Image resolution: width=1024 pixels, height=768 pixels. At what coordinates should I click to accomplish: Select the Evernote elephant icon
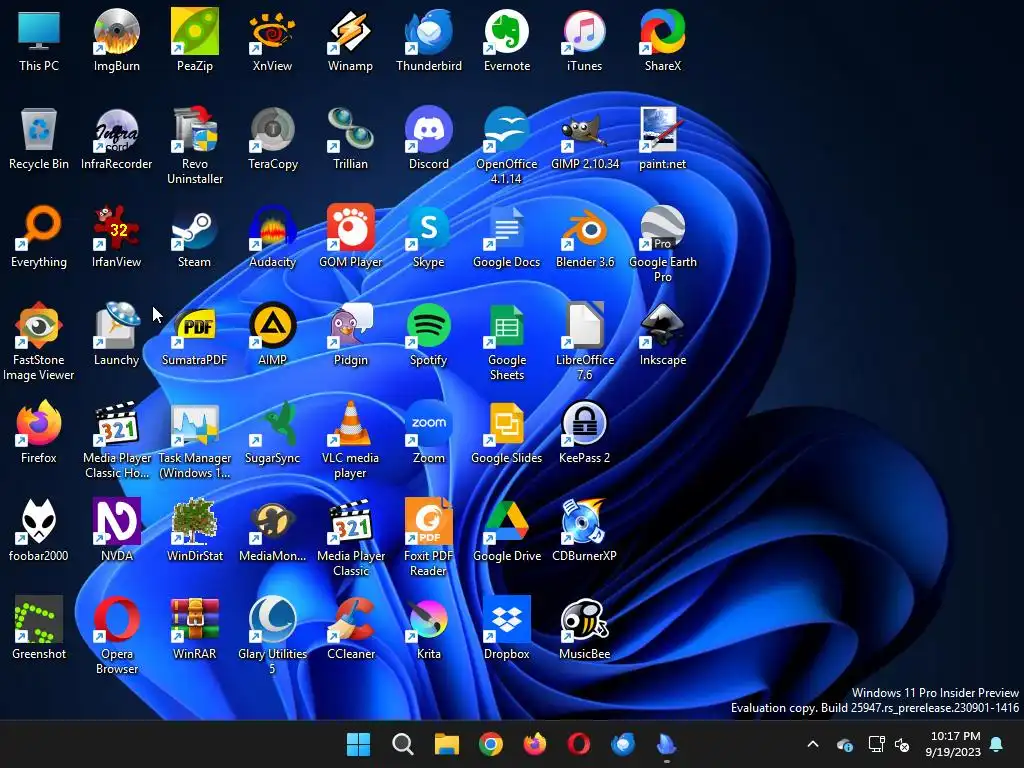point(507,31)
